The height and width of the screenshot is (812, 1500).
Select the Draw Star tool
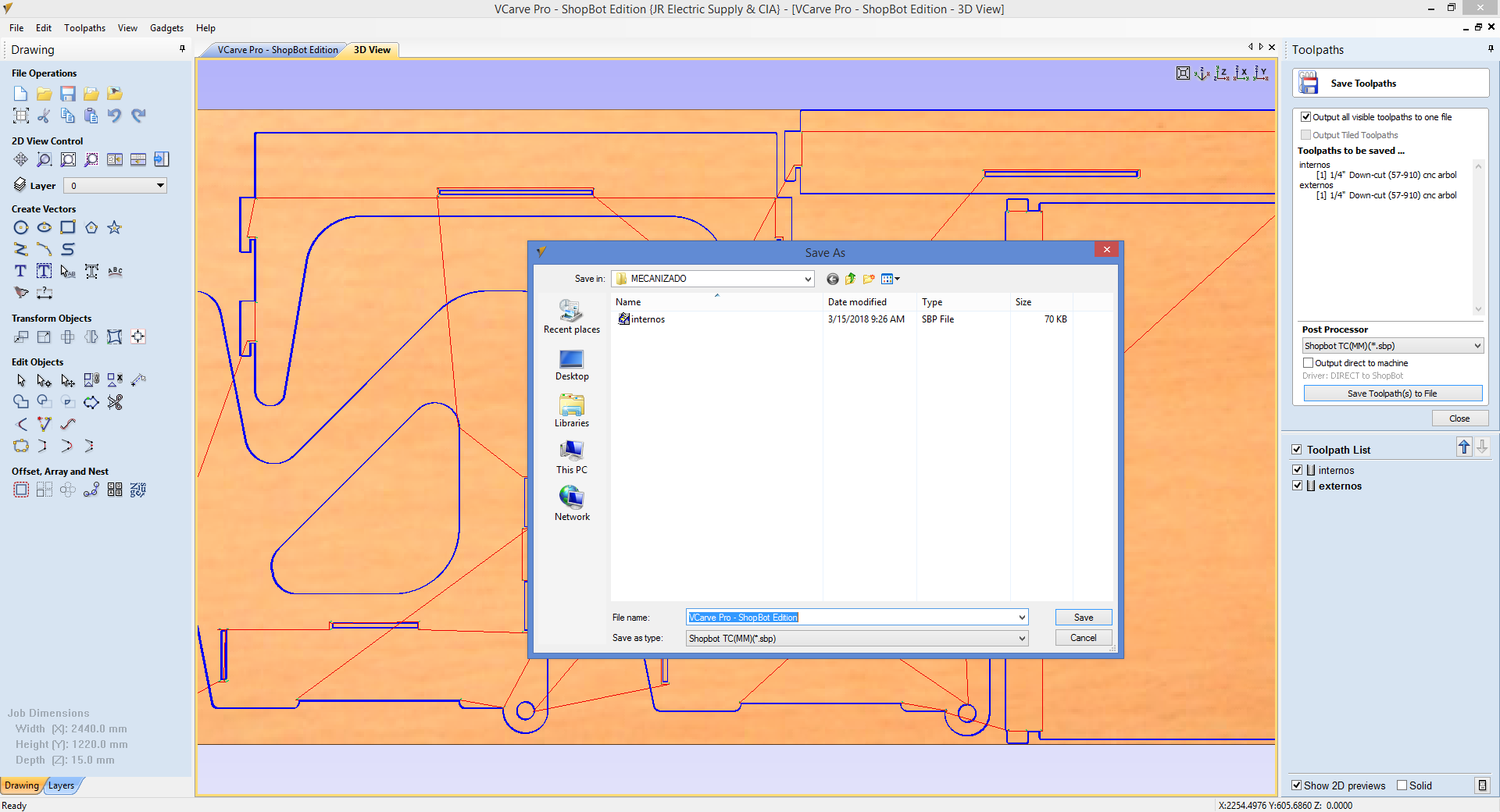115,227
